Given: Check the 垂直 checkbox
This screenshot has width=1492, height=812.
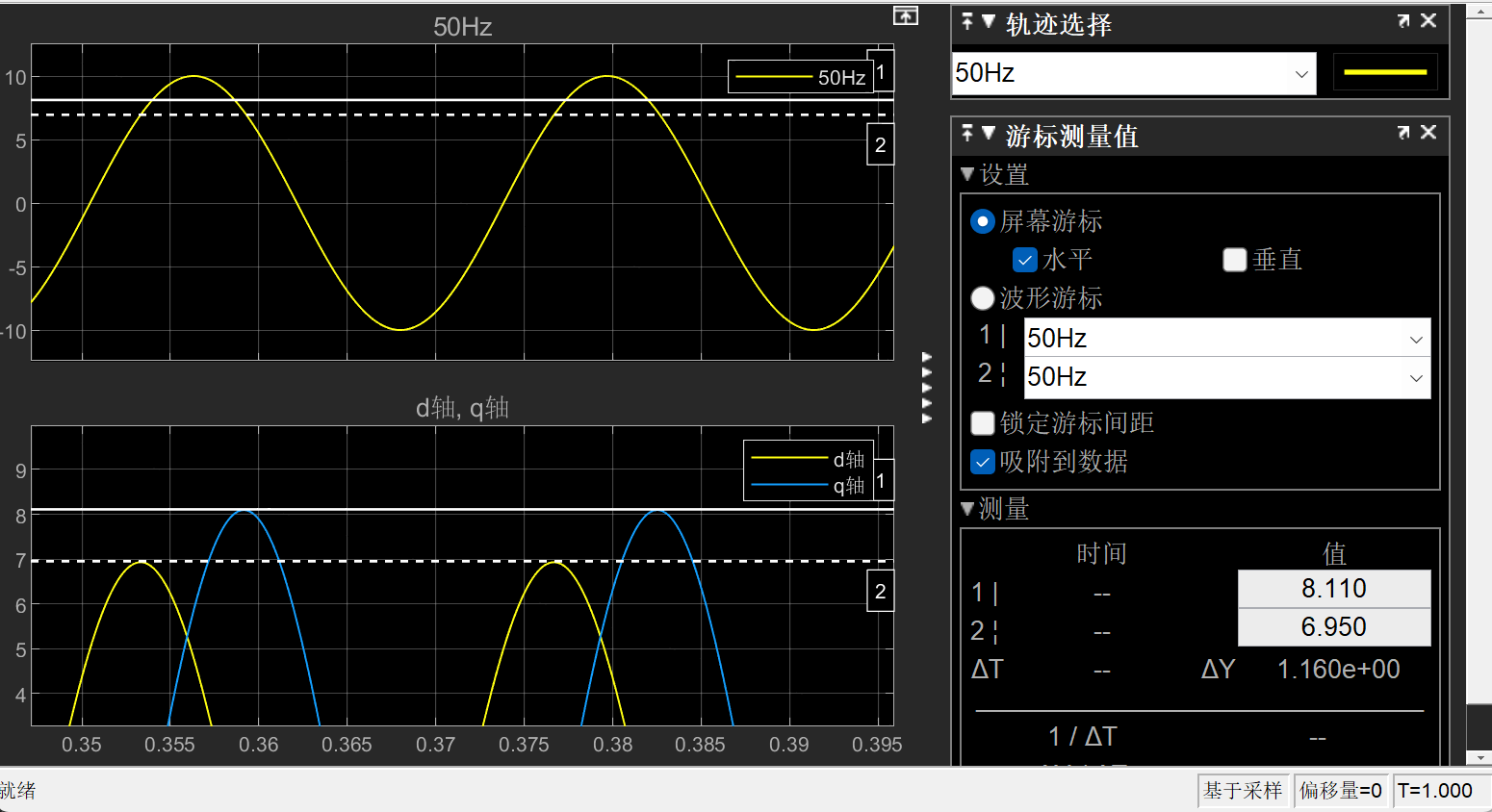Looking at the screenshot, I should tap(1235, 260).
